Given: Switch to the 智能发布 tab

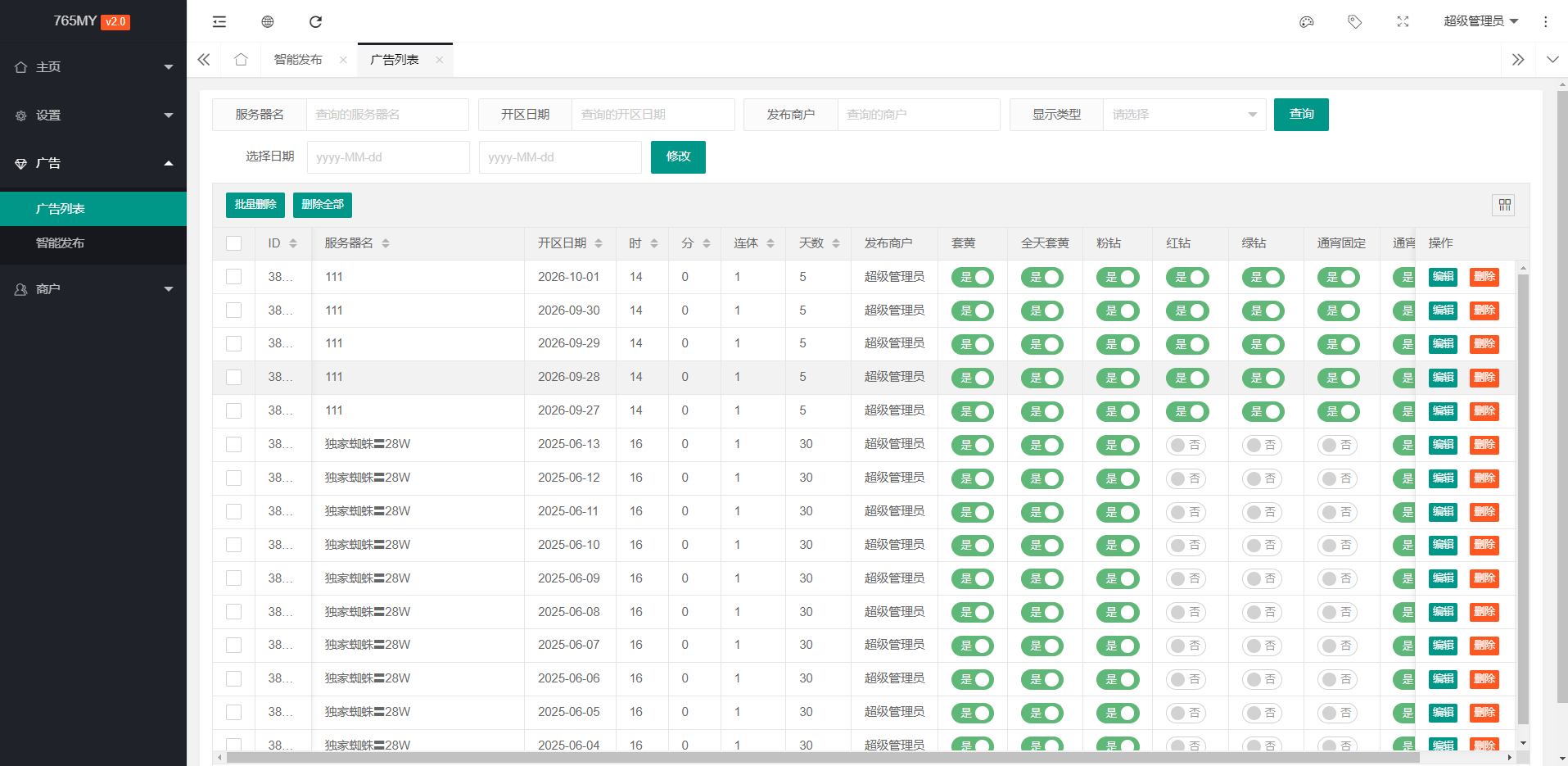Looking at the screenshot, I should pos(298,60).
